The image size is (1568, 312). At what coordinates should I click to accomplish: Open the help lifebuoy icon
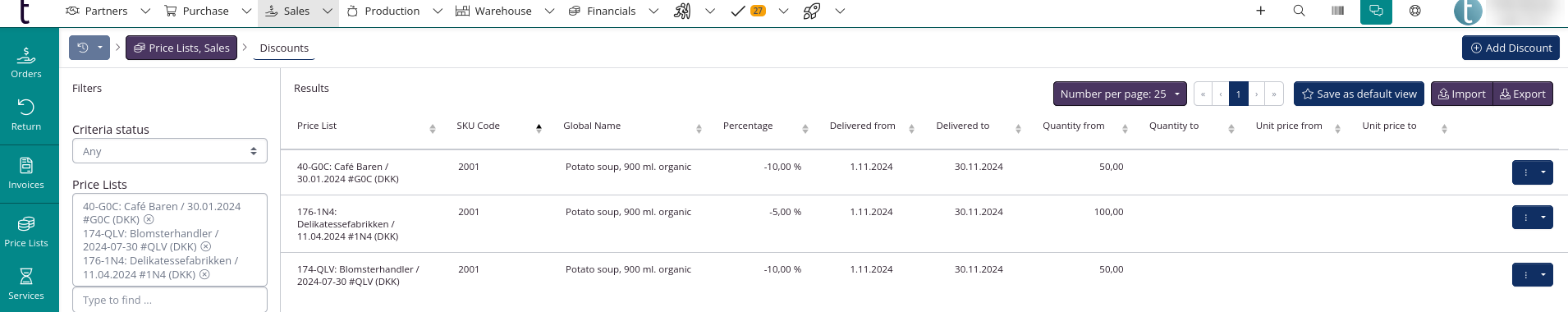1414,11
